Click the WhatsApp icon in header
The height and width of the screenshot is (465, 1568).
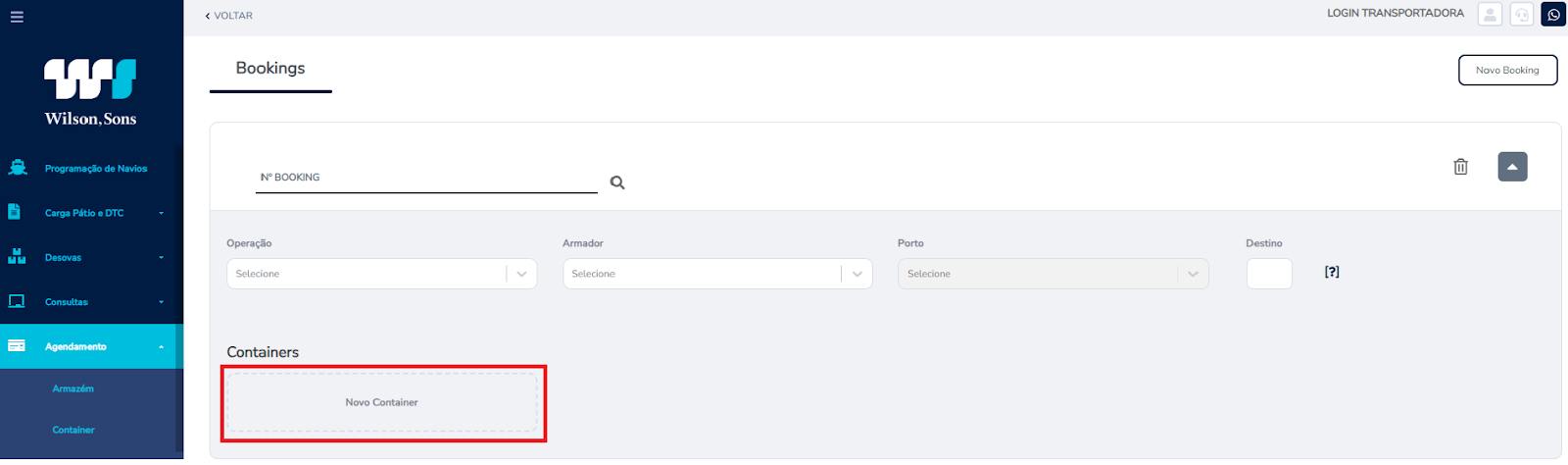(1553, 15)
